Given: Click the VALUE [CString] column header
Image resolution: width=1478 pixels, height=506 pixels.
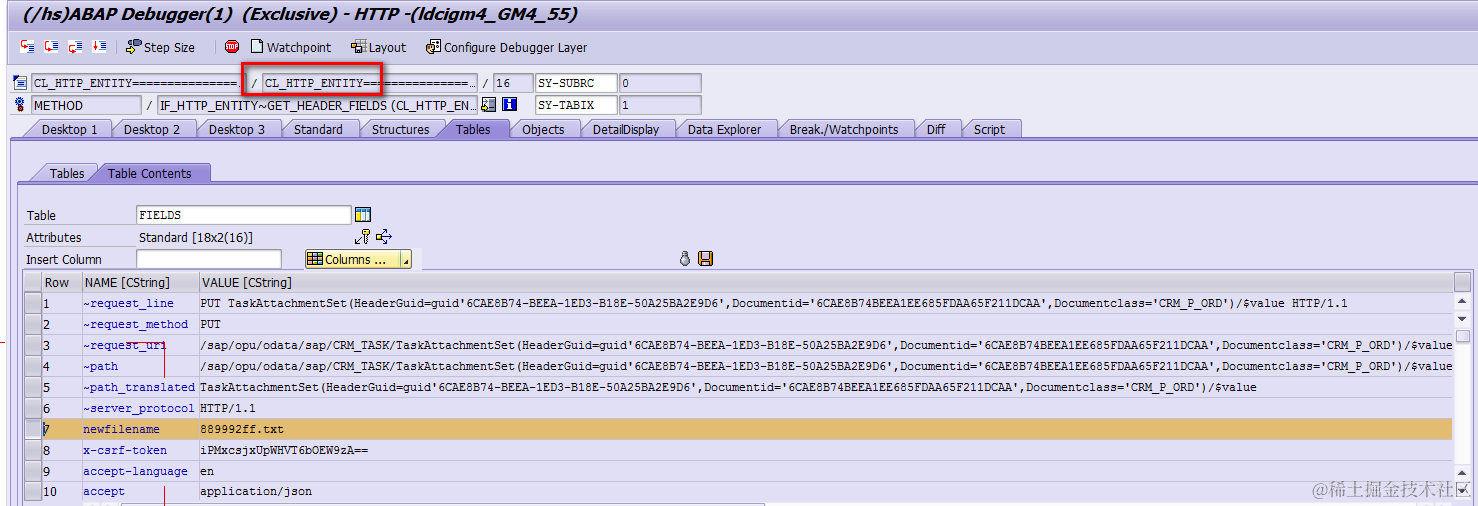Looking at the screenshot, I should click(825, 282).
